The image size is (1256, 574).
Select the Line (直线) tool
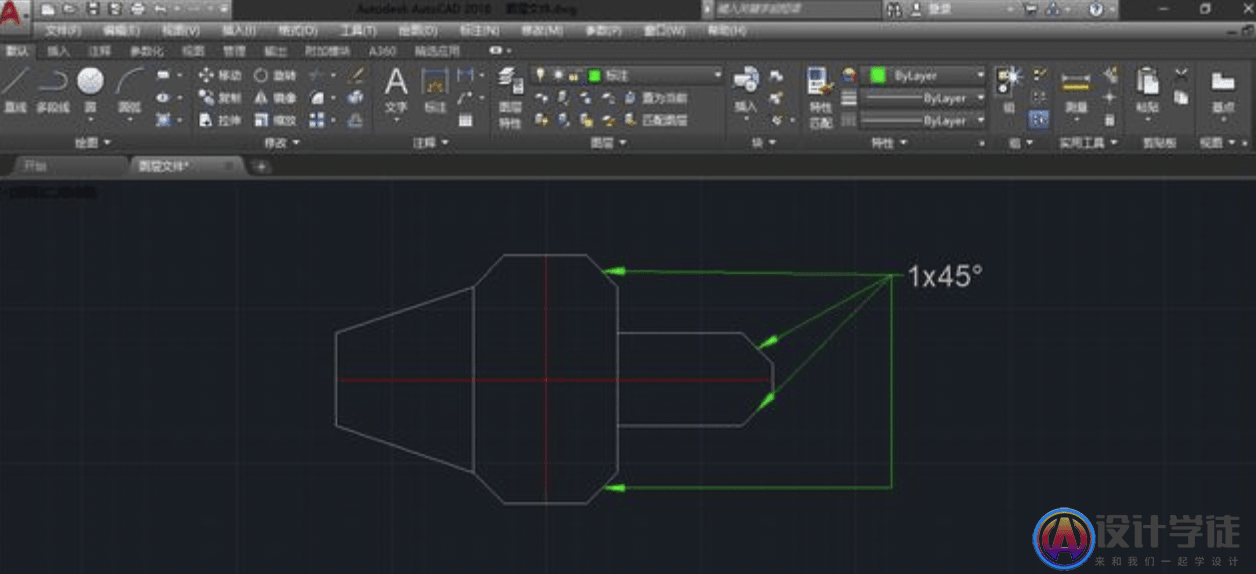point(15,89)
